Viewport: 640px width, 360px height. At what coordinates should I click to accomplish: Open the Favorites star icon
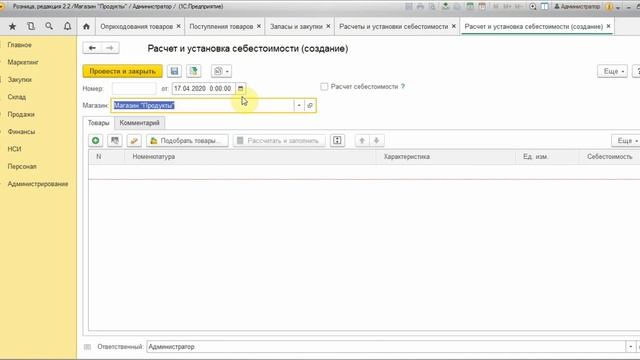[x=12, y=27]
